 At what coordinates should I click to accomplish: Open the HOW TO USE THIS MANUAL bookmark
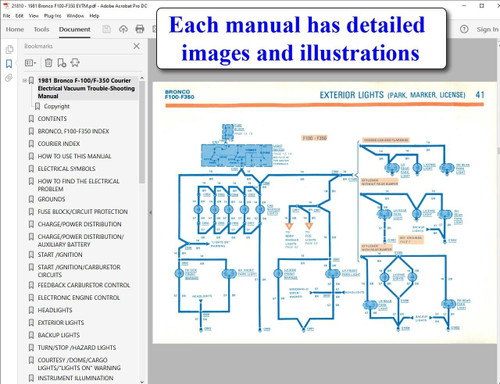click(x=74, y=156)
